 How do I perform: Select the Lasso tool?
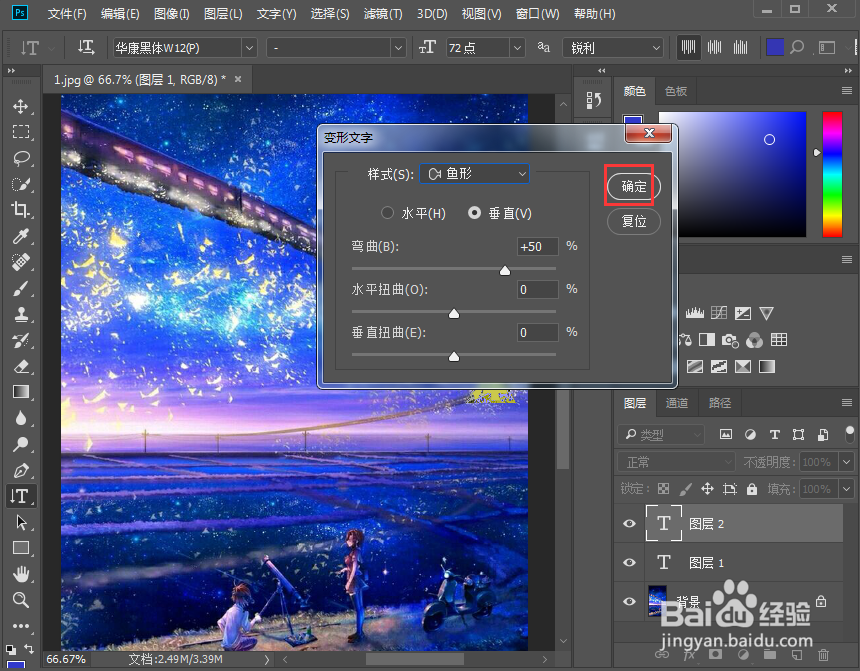(21, 158)
